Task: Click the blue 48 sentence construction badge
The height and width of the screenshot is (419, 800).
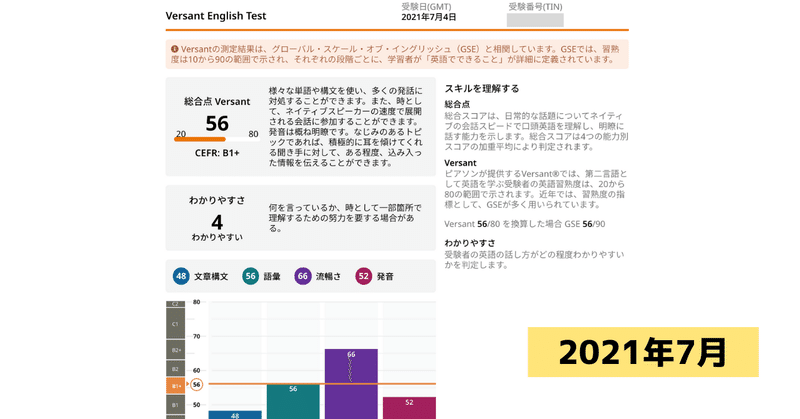Action: (181, 276)
